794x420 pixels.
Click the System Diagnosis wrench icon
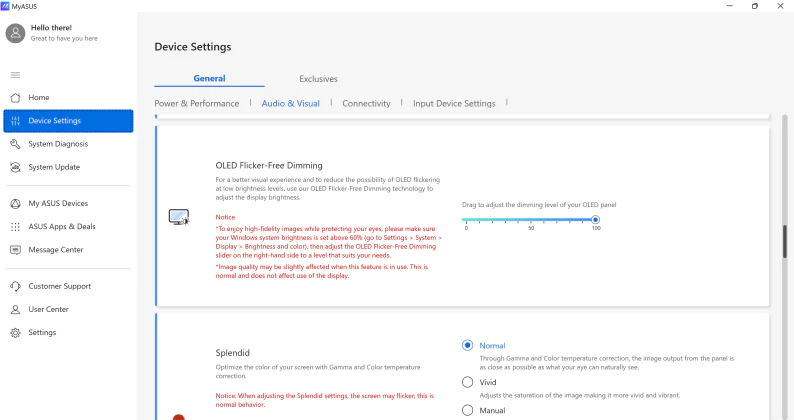tap(16, 144)
